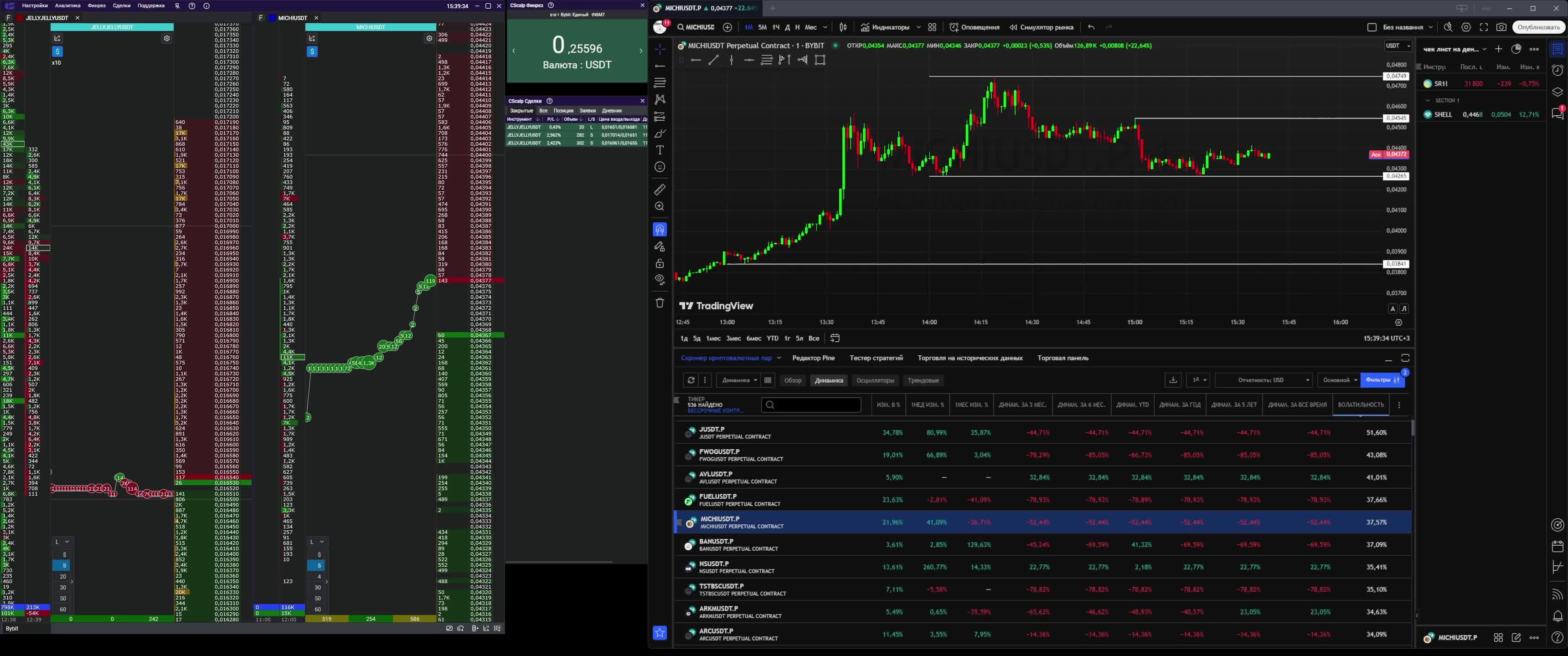Toggle hide all drawings eye icon
1568x656 pixels.
click(x=660, y=280)
